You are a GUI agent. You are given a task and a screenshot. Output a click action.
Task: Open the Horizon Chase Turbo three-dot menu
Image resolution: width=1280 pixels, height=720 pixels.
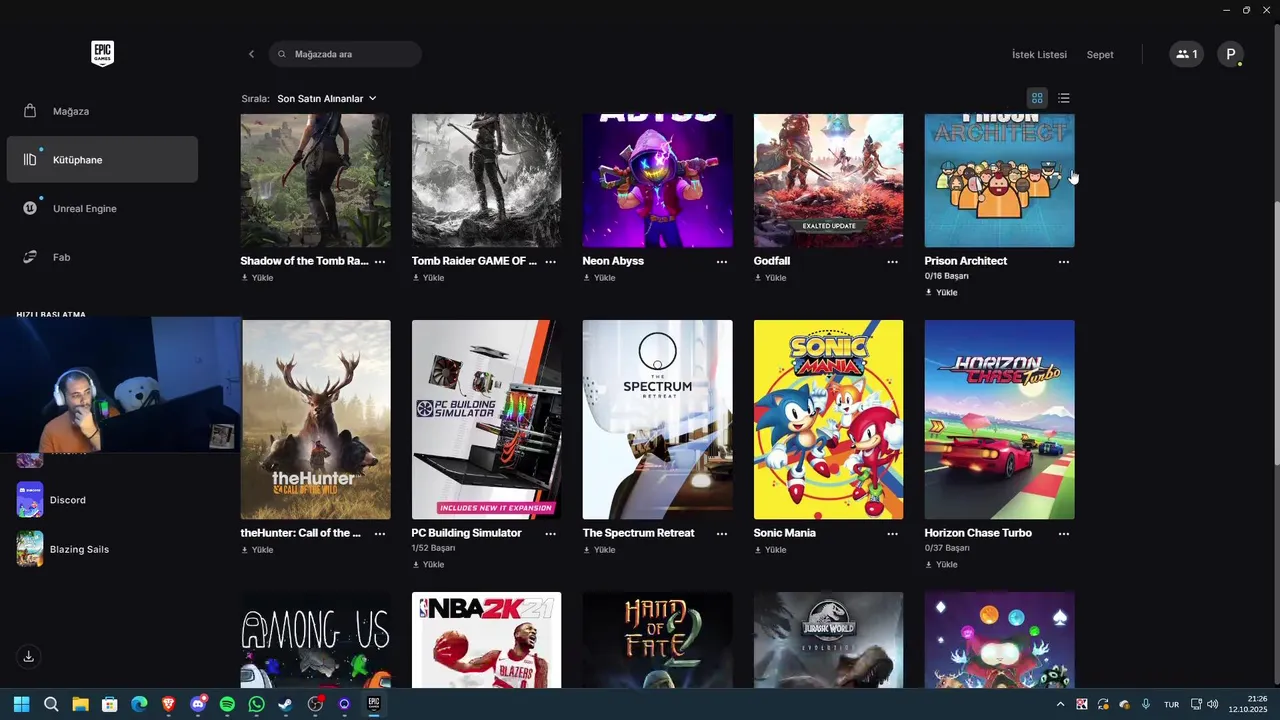tap(1064, 533)
